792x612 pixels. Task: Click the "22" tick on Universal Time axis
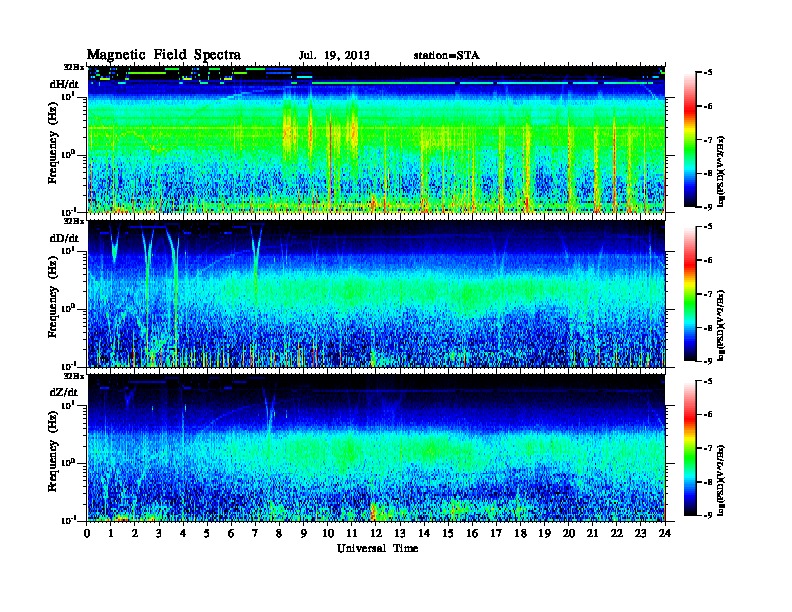617,533
